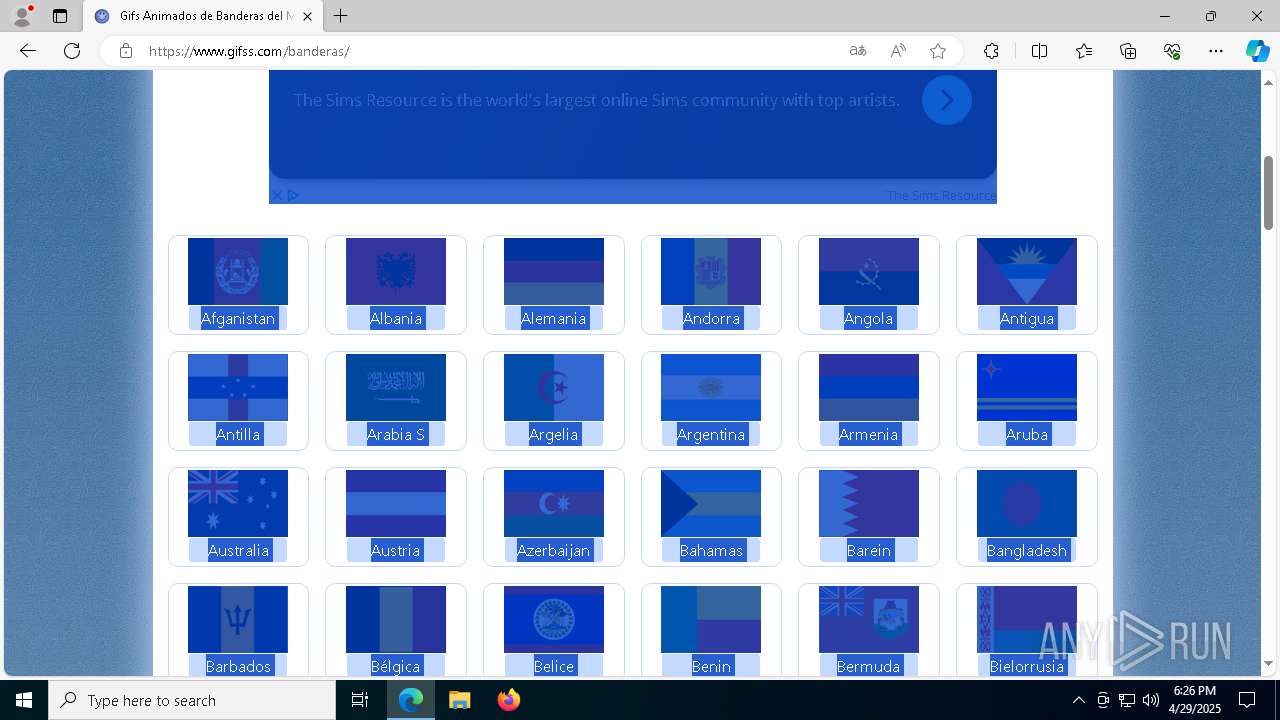Show hidden system tray icons
Viewport: 1280px width, 720px height.
[1078, 700]
